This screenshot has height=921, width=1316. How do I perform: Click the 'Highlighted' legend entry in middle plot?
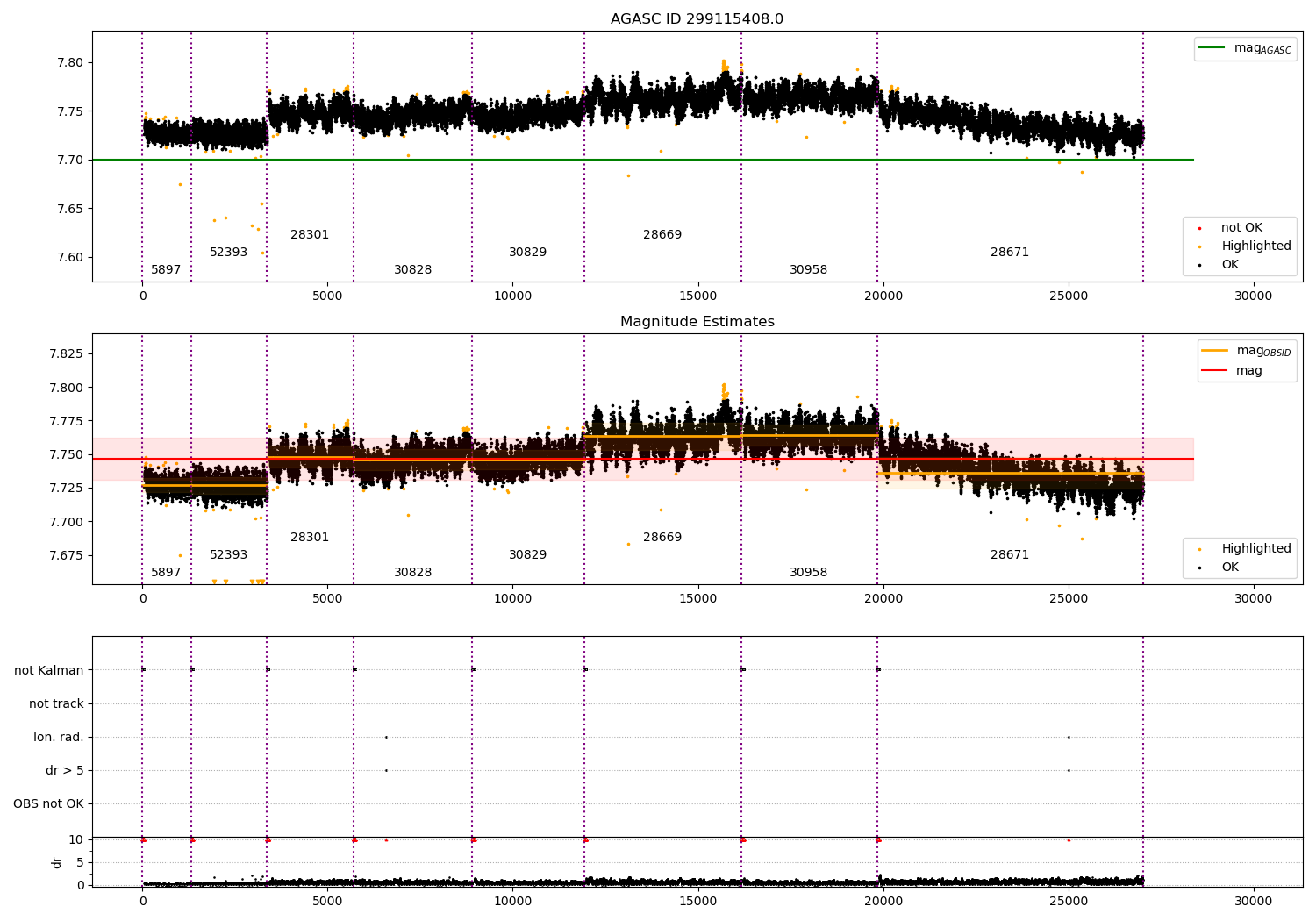coord(1245,549)
